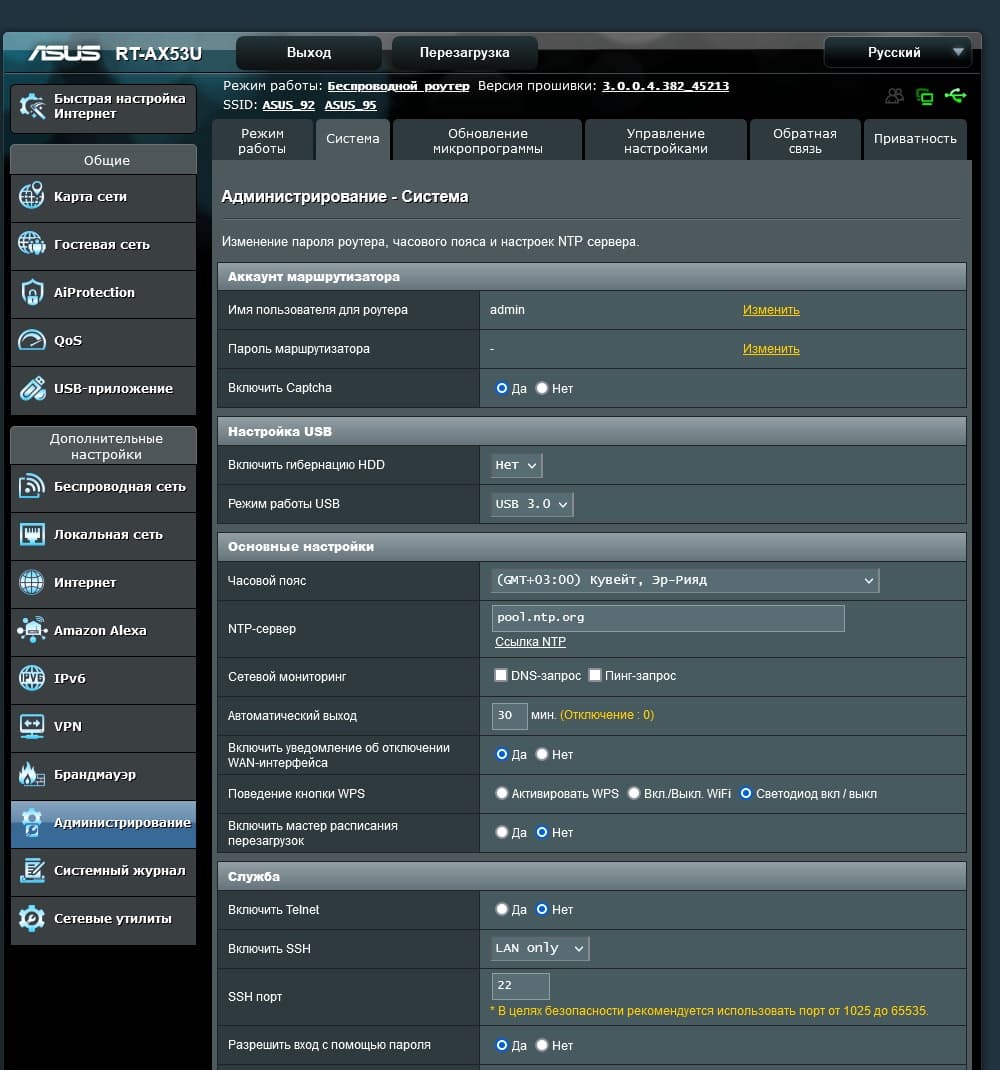Choose Активировать WPS radio option
Image resolution: width=1000 pixels, height=1070 pixels.
click(502, 794)
